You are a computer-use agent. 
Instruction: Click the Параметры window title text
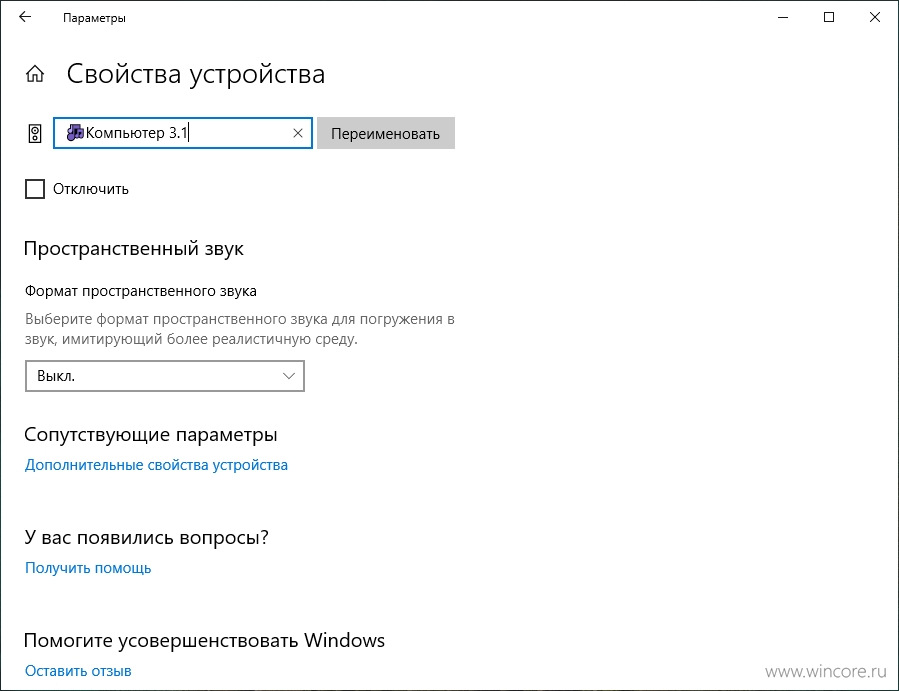click(x=94, y=18)
